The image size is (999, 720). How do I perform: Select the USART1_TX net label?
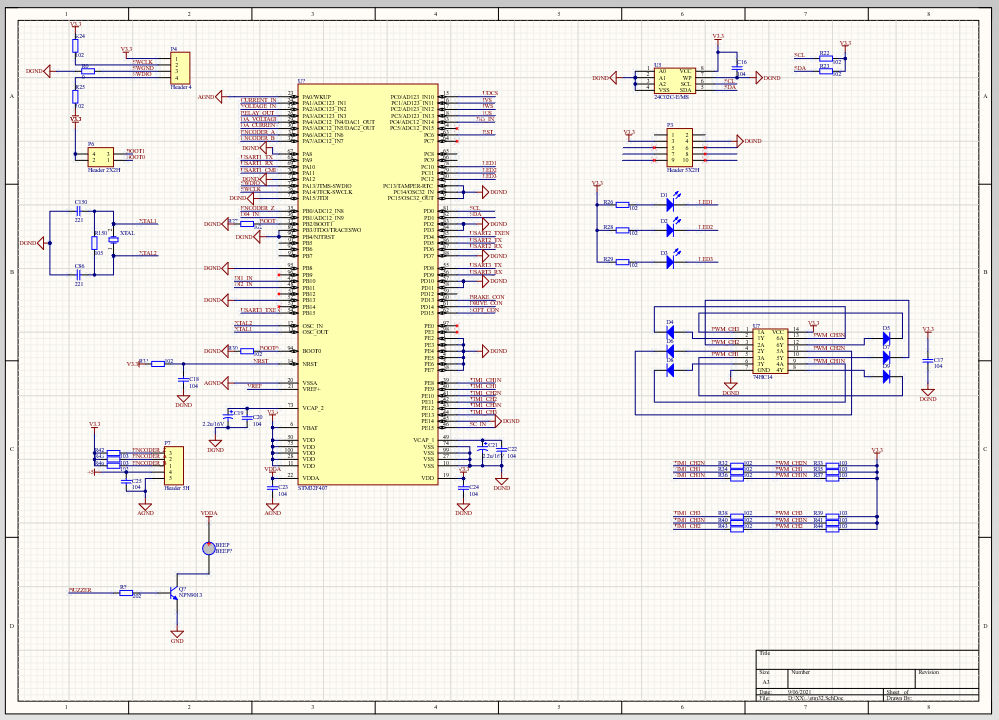[256, 157]
